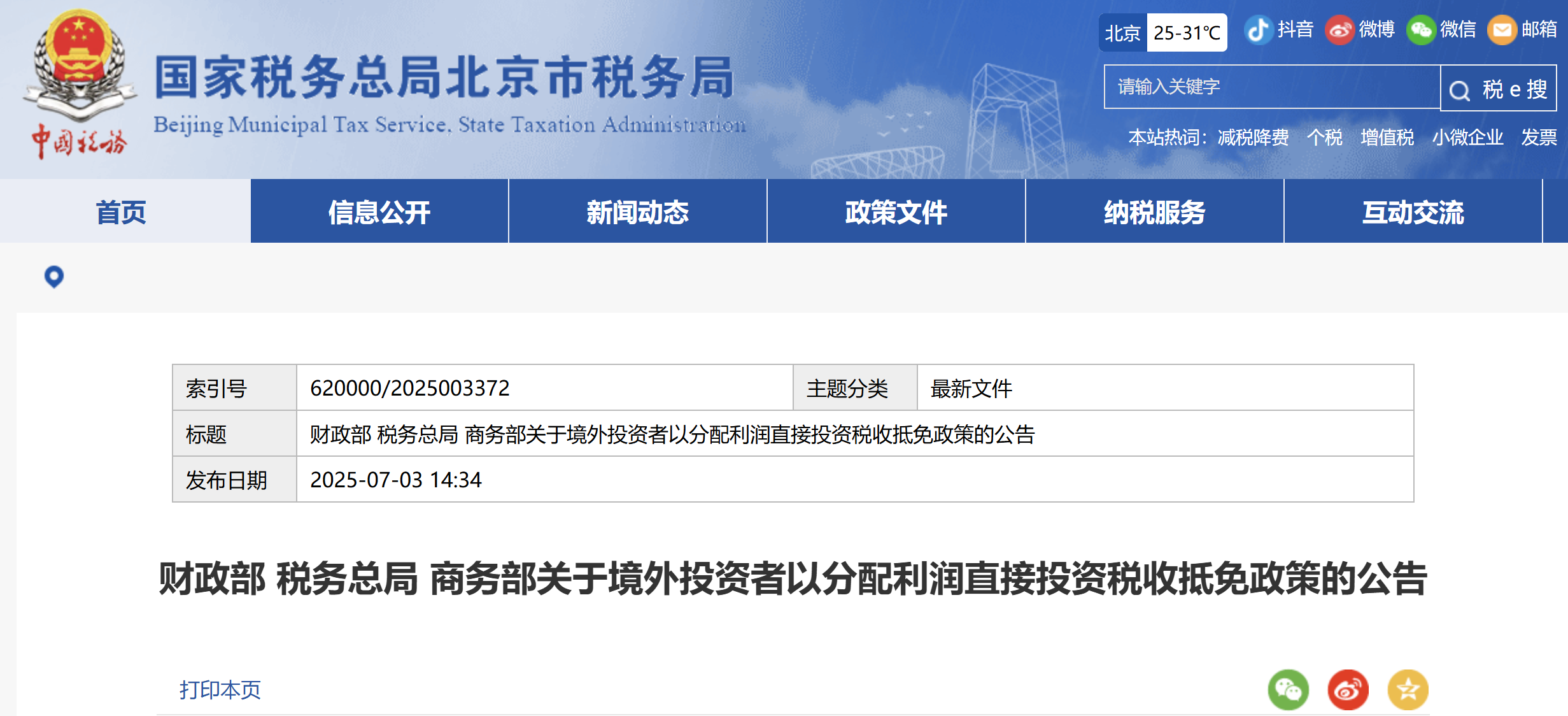Image resolution: width=1568 pixels, height=716 pixels.
Task: Click the search magnifier icon
Action: point(1460,90)
